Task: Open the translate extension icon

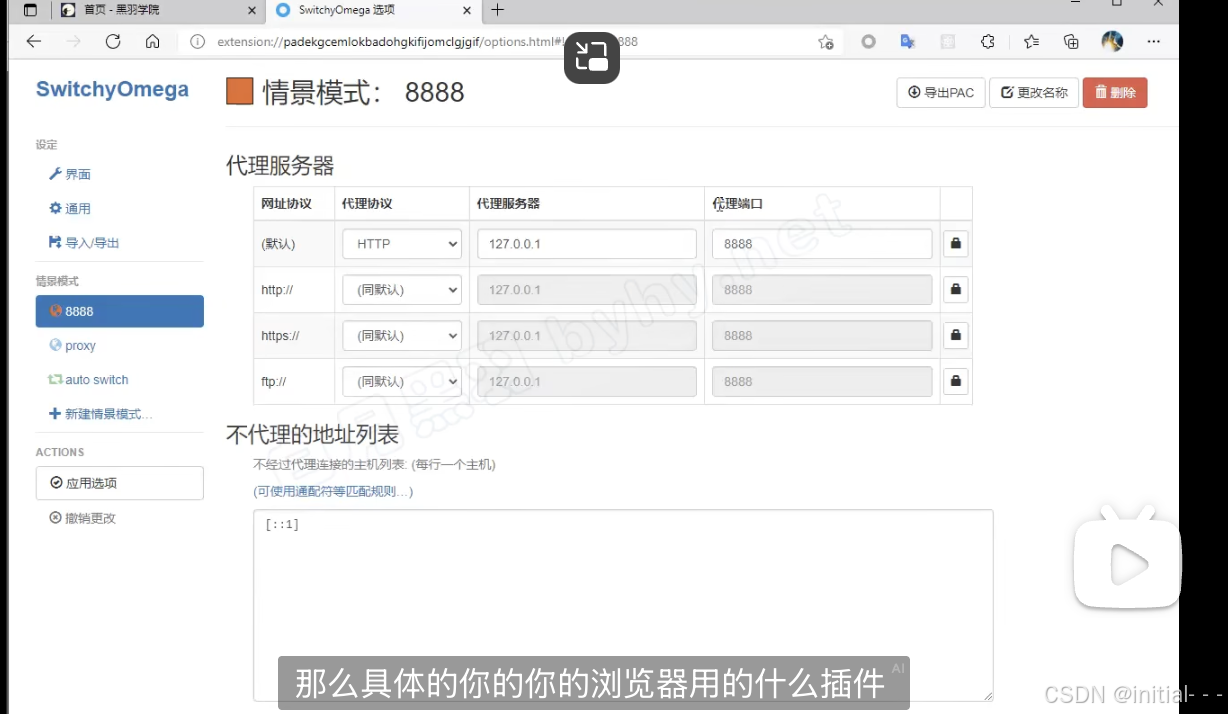Action: click(907, 42)
